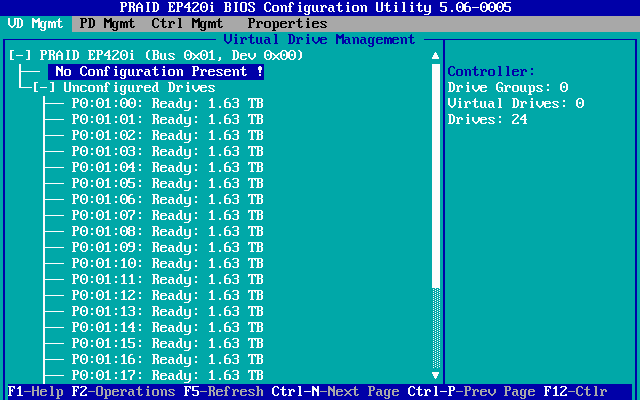This screenshot has width=640, height=400.
Task: Click the Drive Groups: 0 value
Action: [x=508, y=87]
